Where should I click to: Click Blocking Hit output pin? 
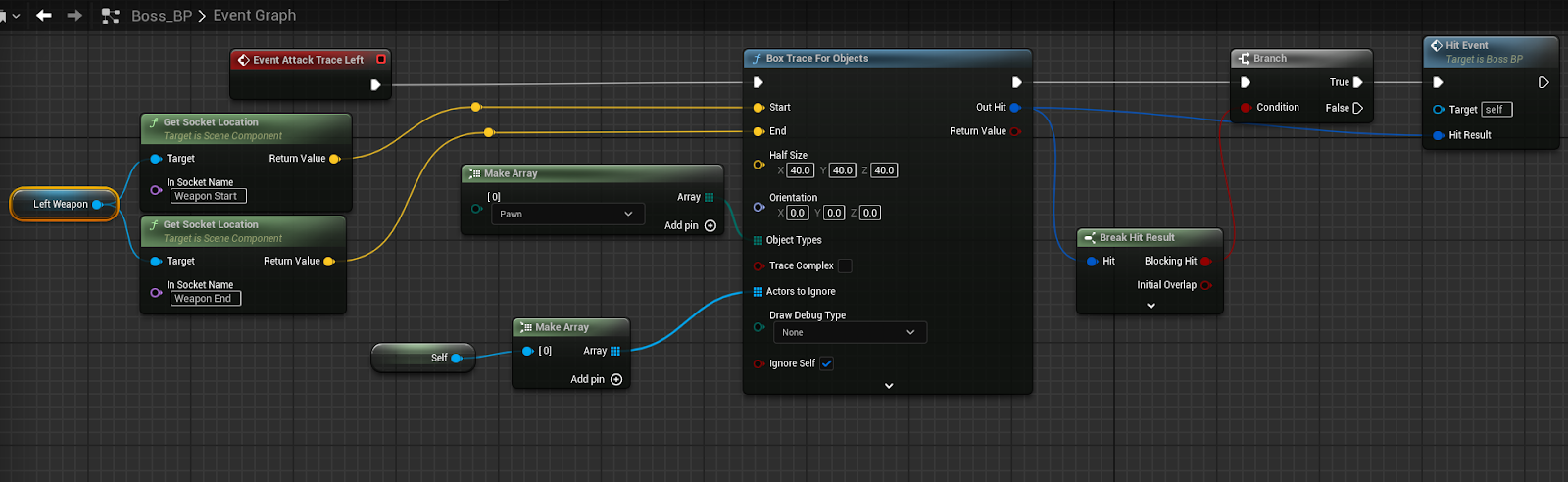1206,262
